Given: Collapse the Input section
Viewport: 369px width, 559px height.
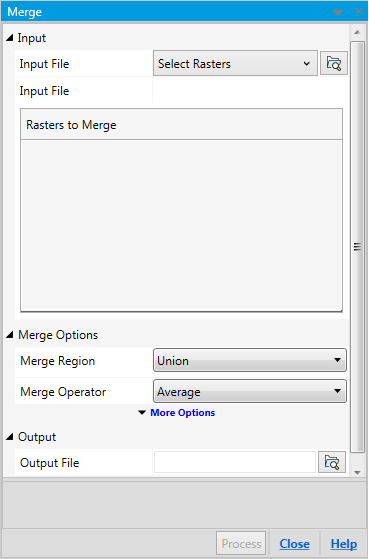Looking at the screenshot, I should click(x=10, y=38).
